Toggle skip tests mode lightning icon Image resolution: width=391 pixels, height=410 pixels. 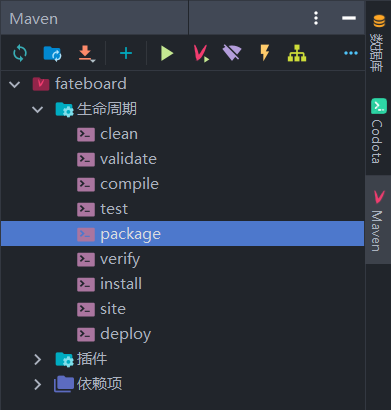[265, 53]
